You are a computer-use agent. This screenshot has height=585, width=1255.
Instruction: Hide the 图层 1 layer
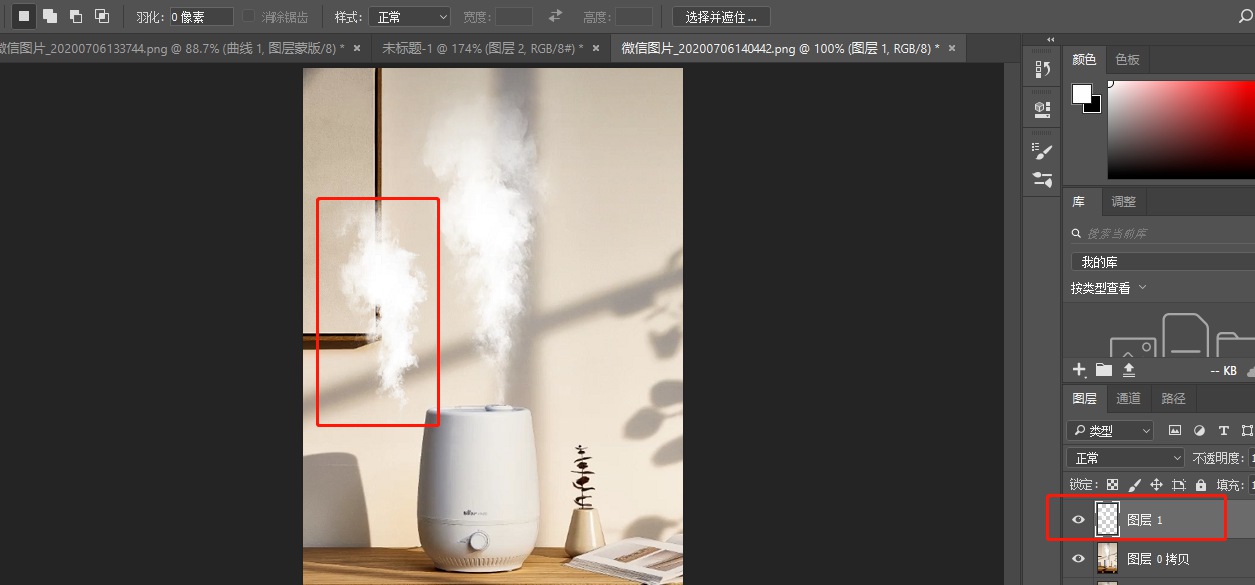pos(1077,519)
